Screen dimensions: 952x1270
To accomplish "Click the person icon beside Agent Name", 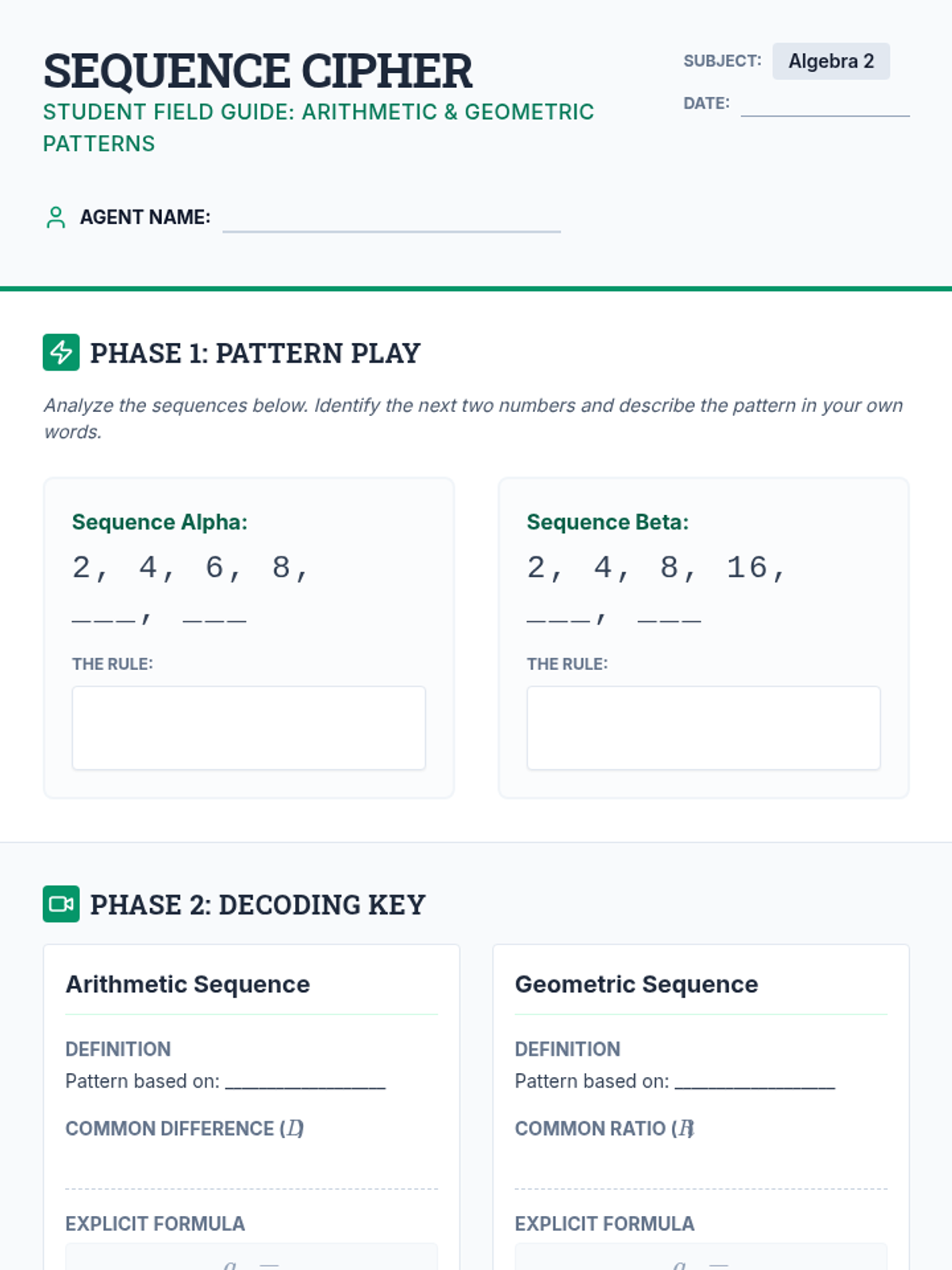I will 56,217.
